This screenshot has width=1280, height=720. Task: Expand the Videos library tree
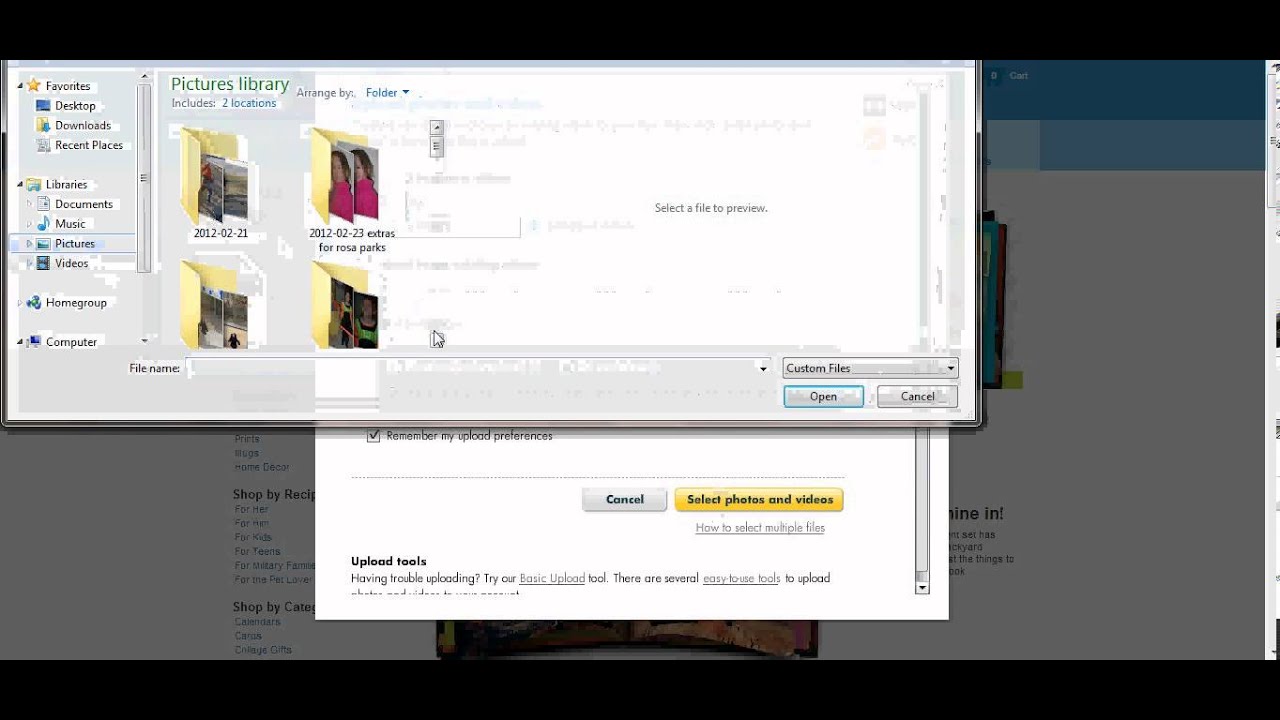(x=29, y=264)
